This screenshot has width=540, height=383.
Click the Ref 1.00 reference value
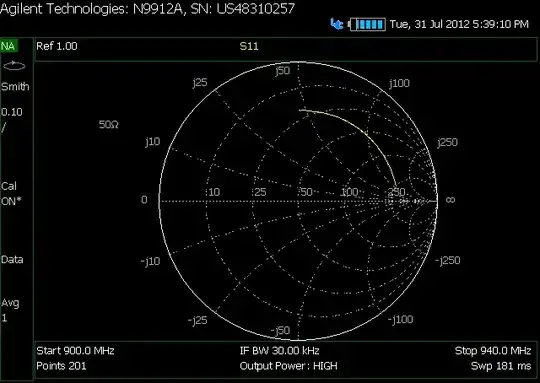(57, 46)
